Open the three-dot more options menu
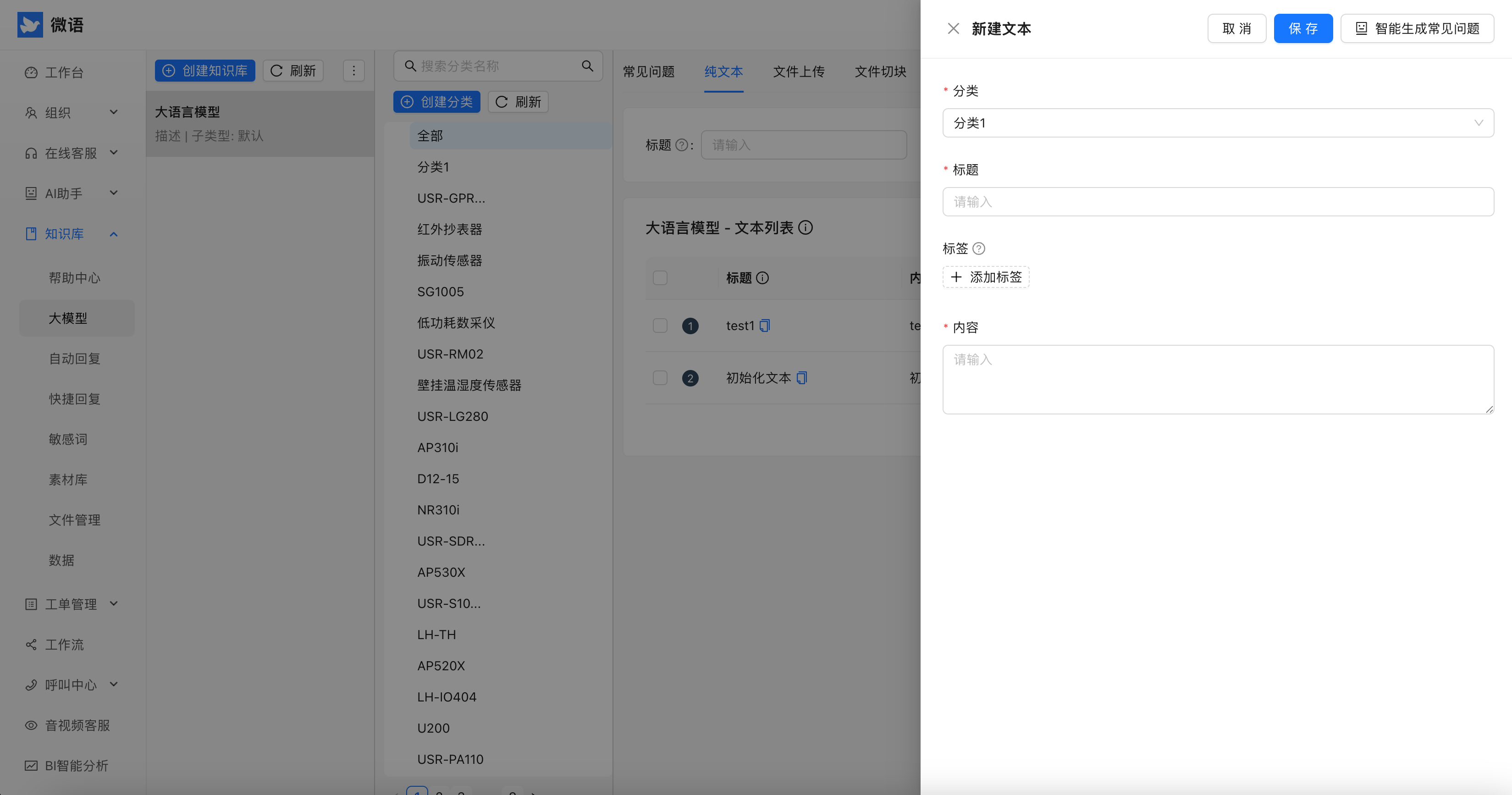The image size is (1512, 795). [x=353, y=71]
